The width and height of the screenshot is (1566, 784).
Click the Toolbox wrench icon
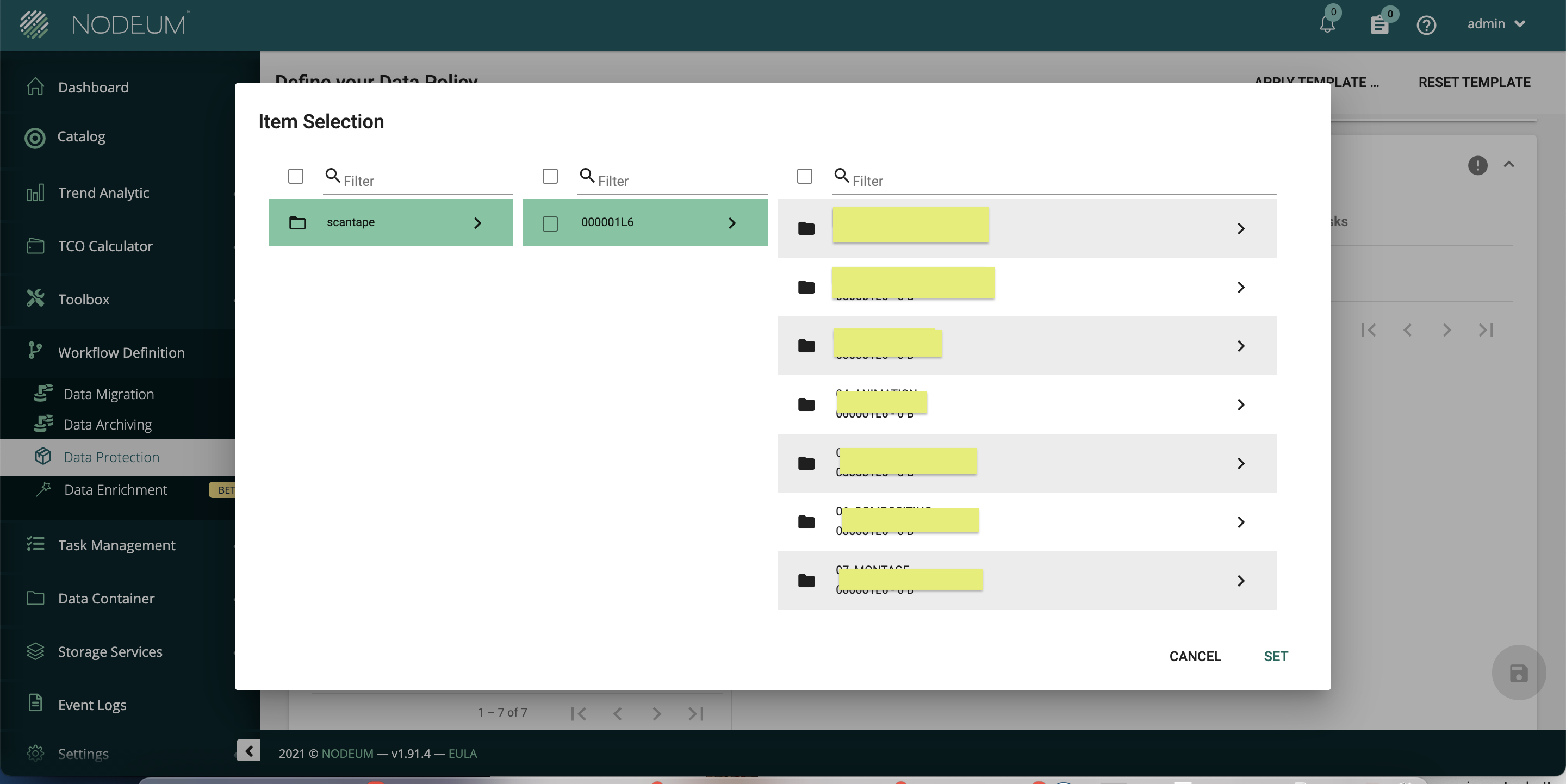tap(35, 298)
